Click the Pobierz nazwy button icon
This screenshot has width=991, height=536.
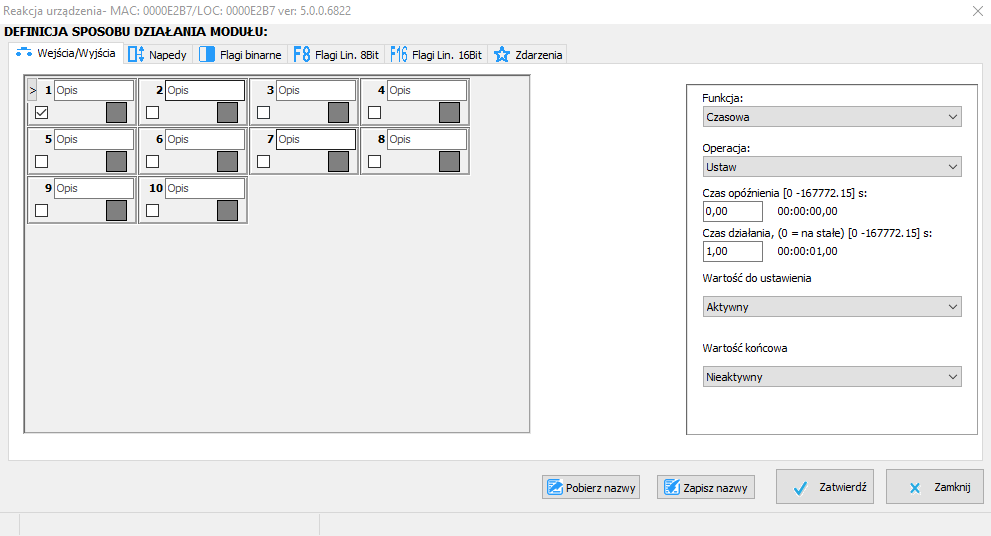click(x=555, y=487)
